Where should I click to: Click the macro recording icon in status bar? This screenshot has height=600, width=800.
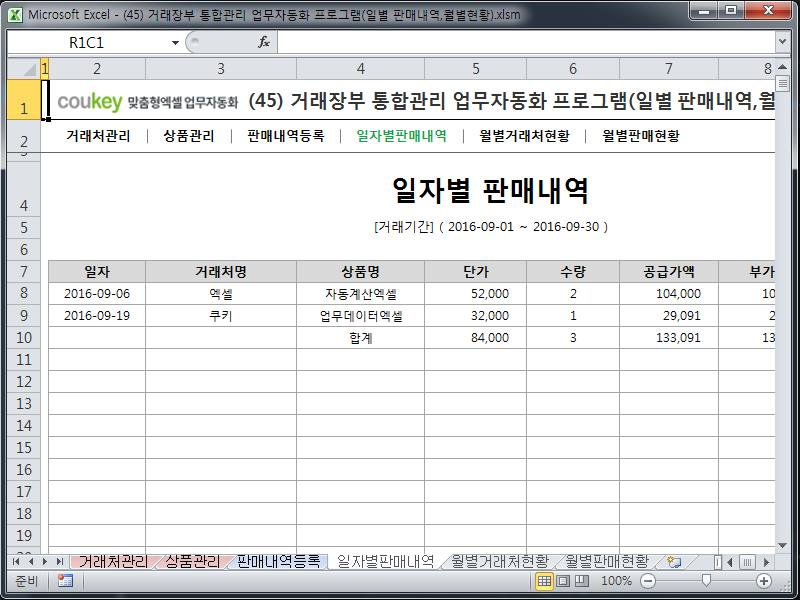click(x=65, y=581)
